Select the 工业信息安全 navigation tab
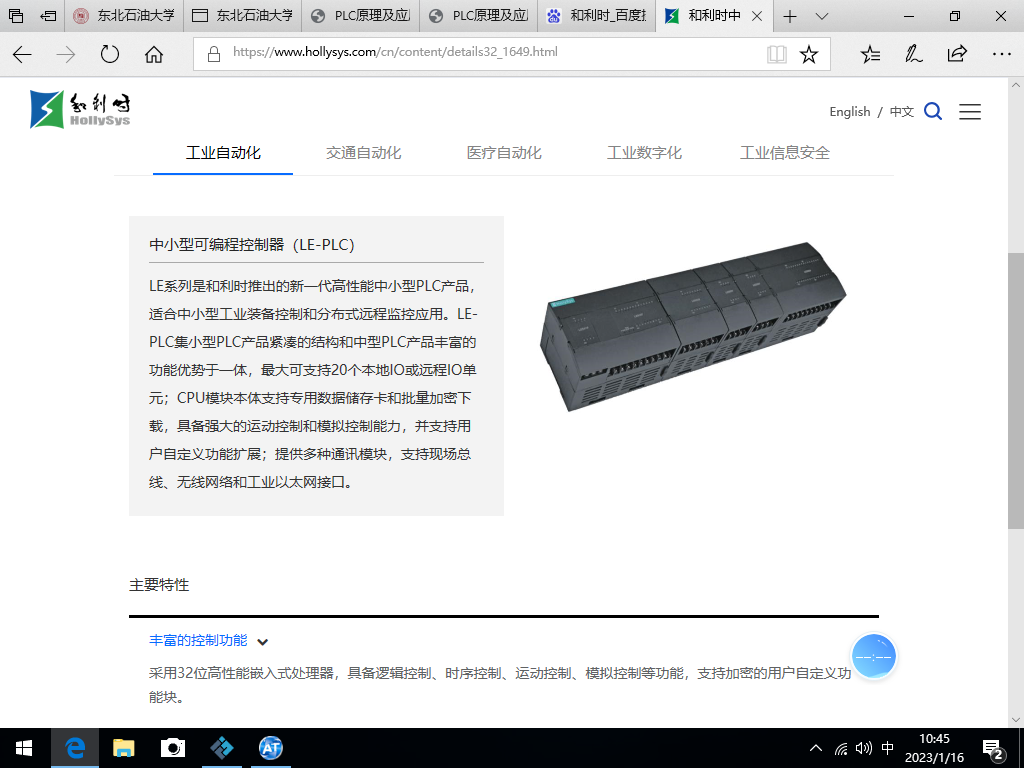 785,153
